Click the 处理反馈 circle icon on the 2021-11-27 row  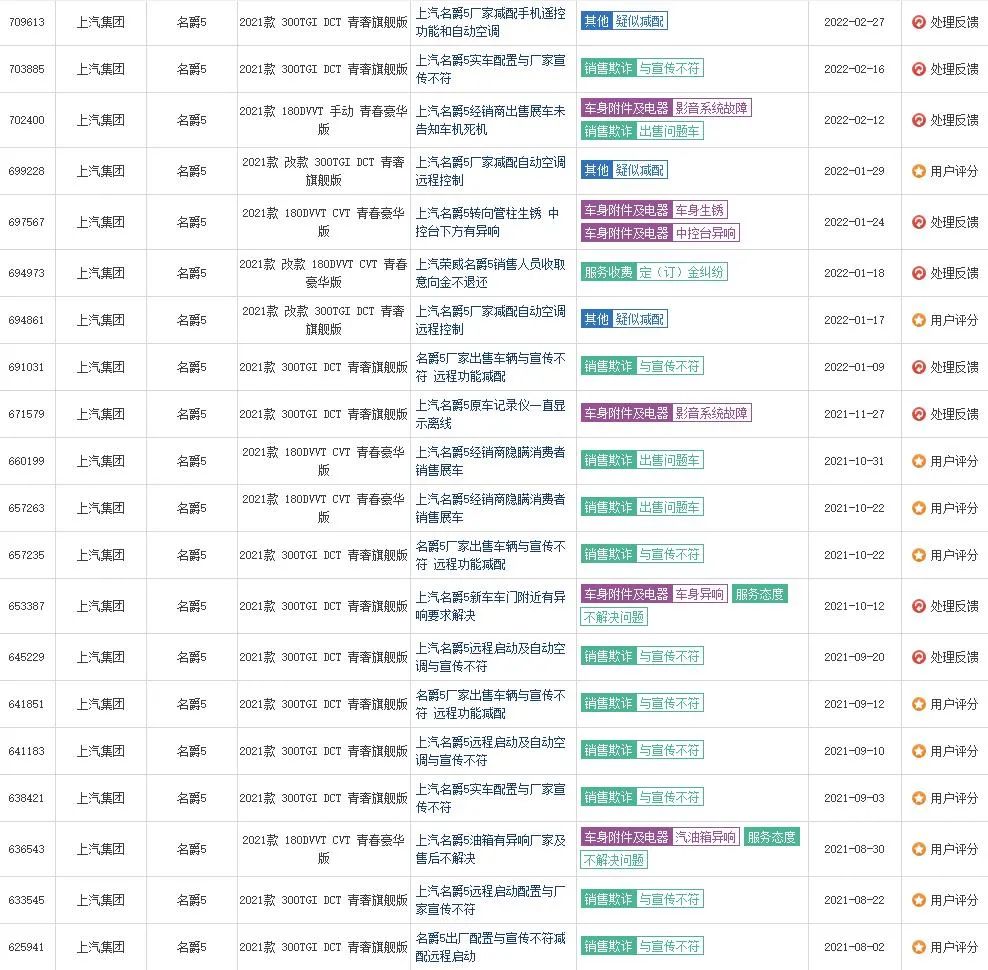(x=917, y=413)
